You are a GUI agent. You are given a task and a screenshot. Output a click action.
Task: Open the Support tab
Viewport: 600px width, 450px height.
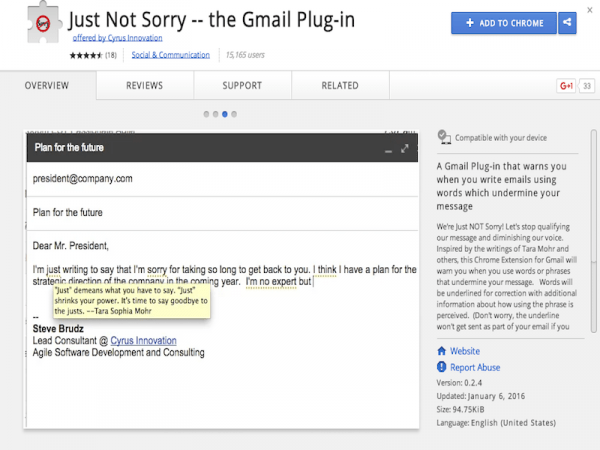tap(241, 86)
